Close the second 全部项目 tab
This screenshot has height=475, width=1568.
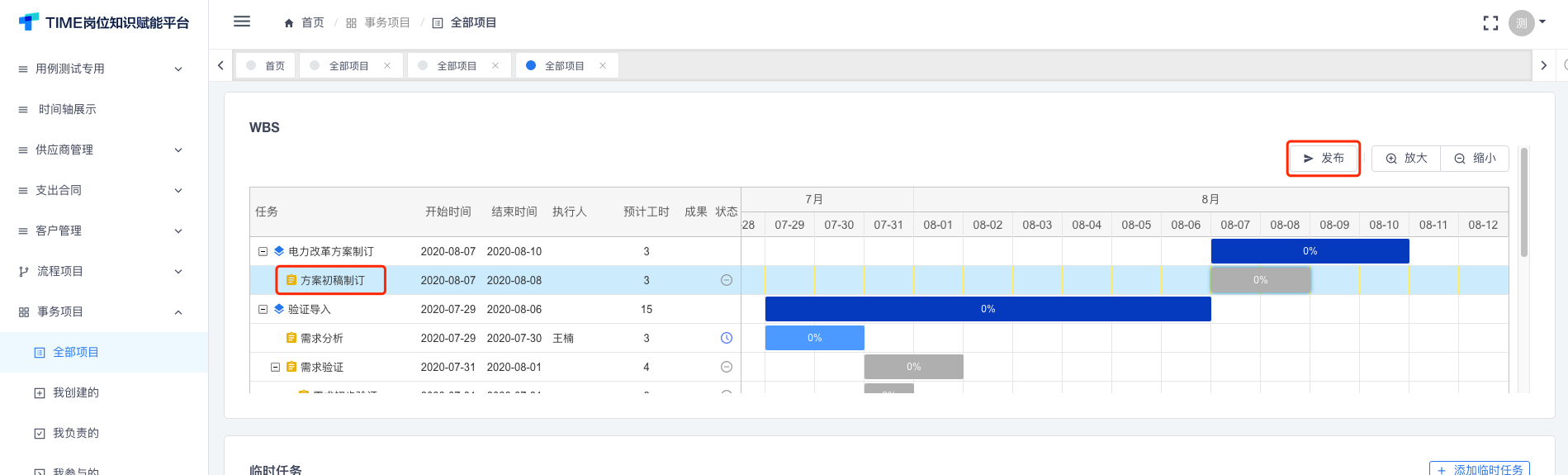pos(495,66)
